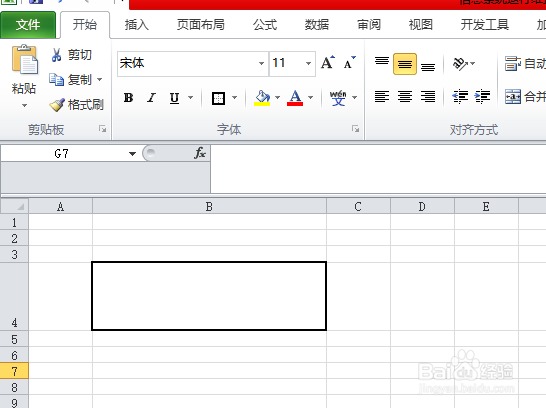The image size is (546, 408).
Task: Cut selection with the scissors icon
Action: coord(56,55)
